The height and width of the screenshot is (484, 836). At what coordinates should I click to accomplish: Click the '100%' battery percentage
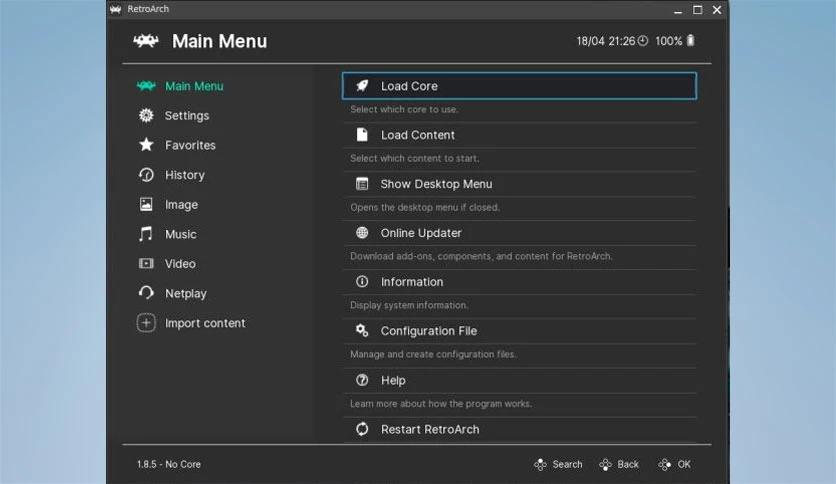click(x=669, y=41)
